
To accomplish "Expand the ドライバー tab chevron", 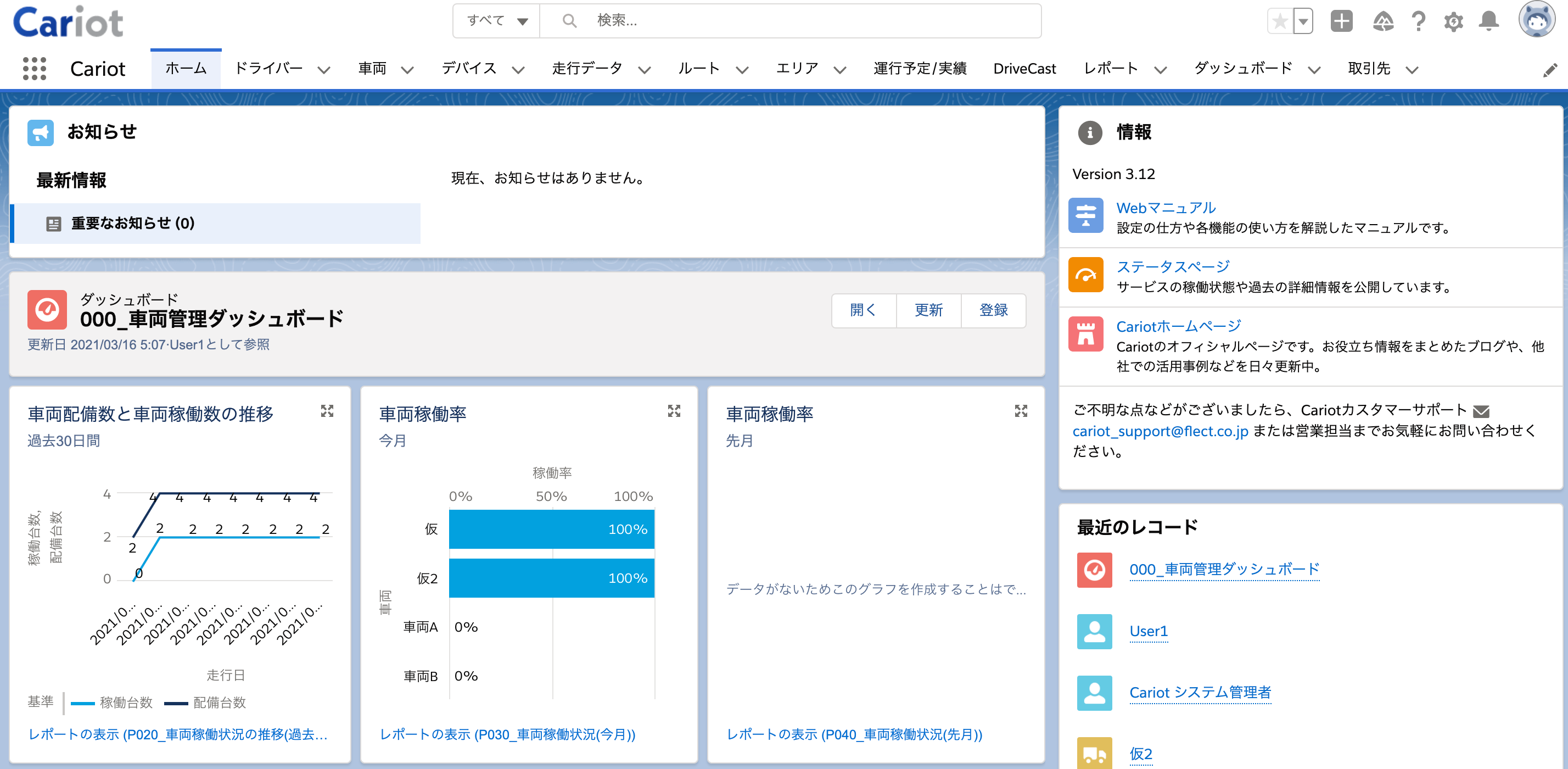I will tap(324, 70).
